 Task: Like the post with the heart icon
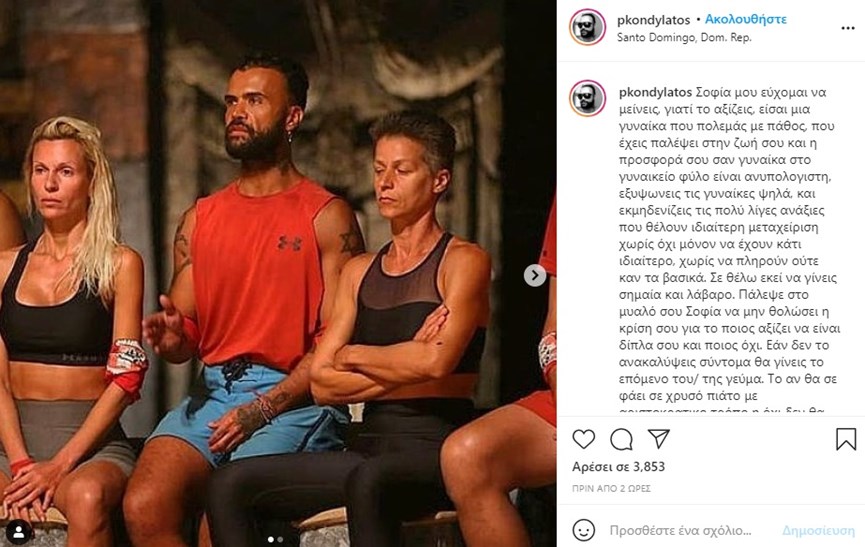[x=584, y=439]
